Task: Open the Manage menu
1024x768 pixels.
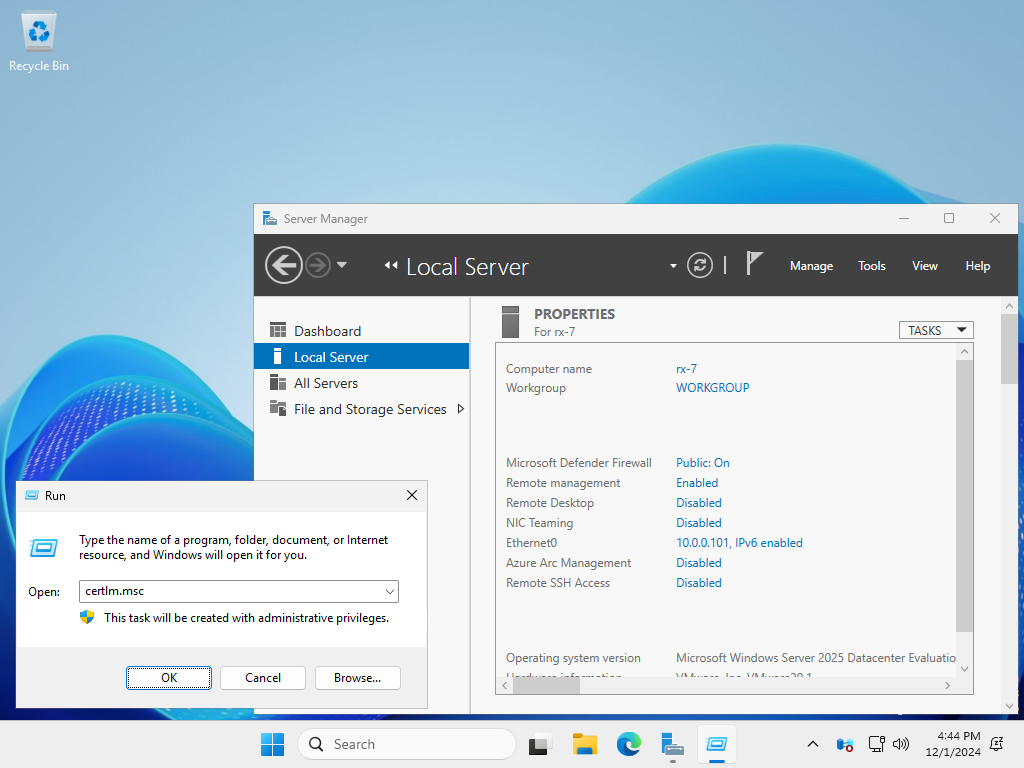Action: 811,266
